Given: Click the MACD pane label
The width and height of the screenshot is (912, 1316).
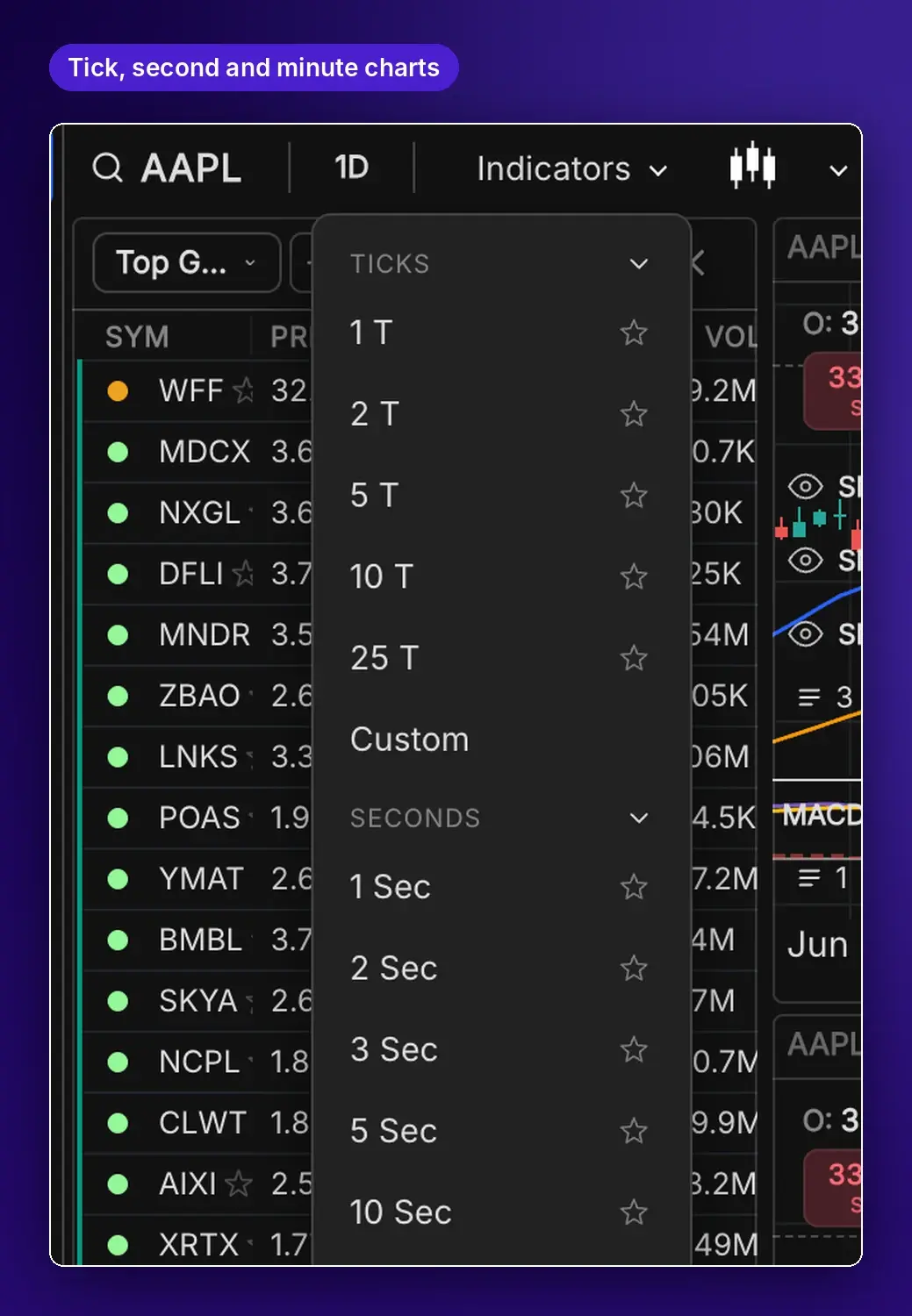Looking at the screenshot, I should tap(822, 815).
